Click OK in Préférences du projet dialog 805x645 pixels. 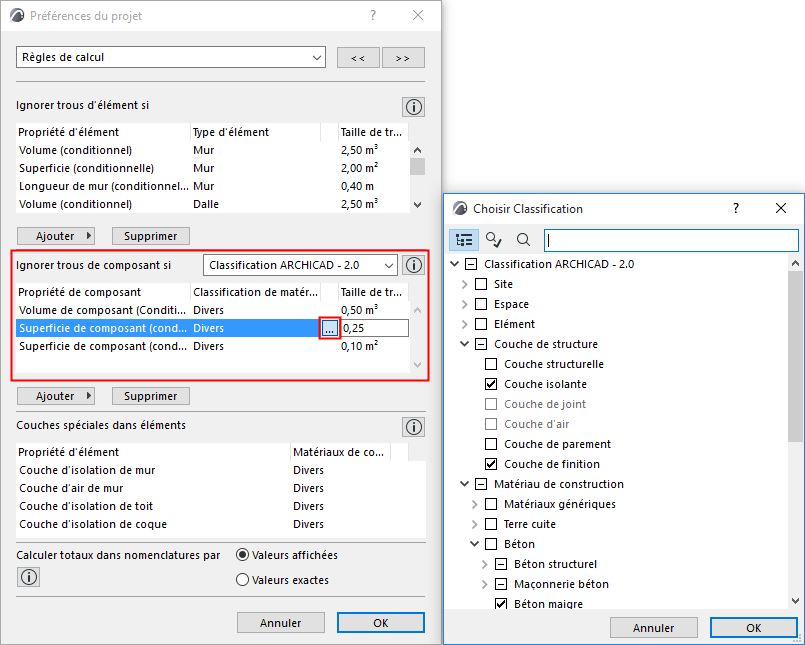coord(380,622)
